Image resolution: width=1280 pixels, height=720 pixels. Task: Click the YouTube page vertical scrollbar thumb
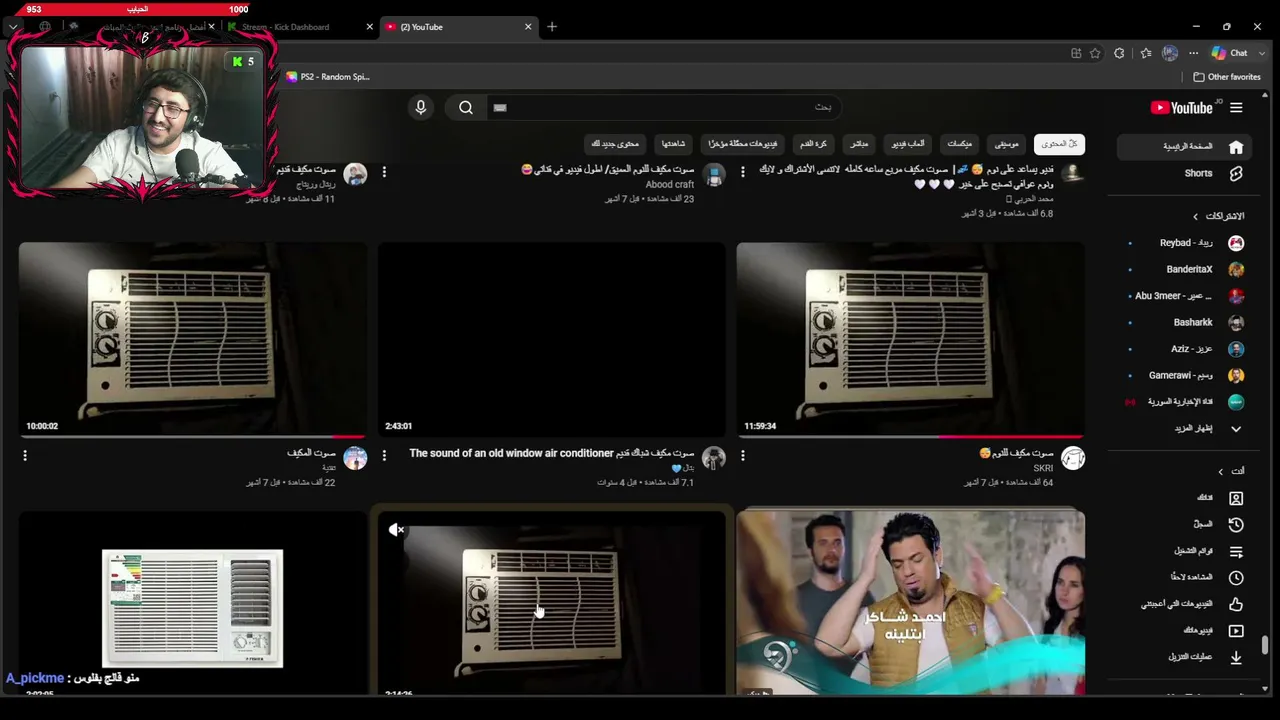(1265, 645)
